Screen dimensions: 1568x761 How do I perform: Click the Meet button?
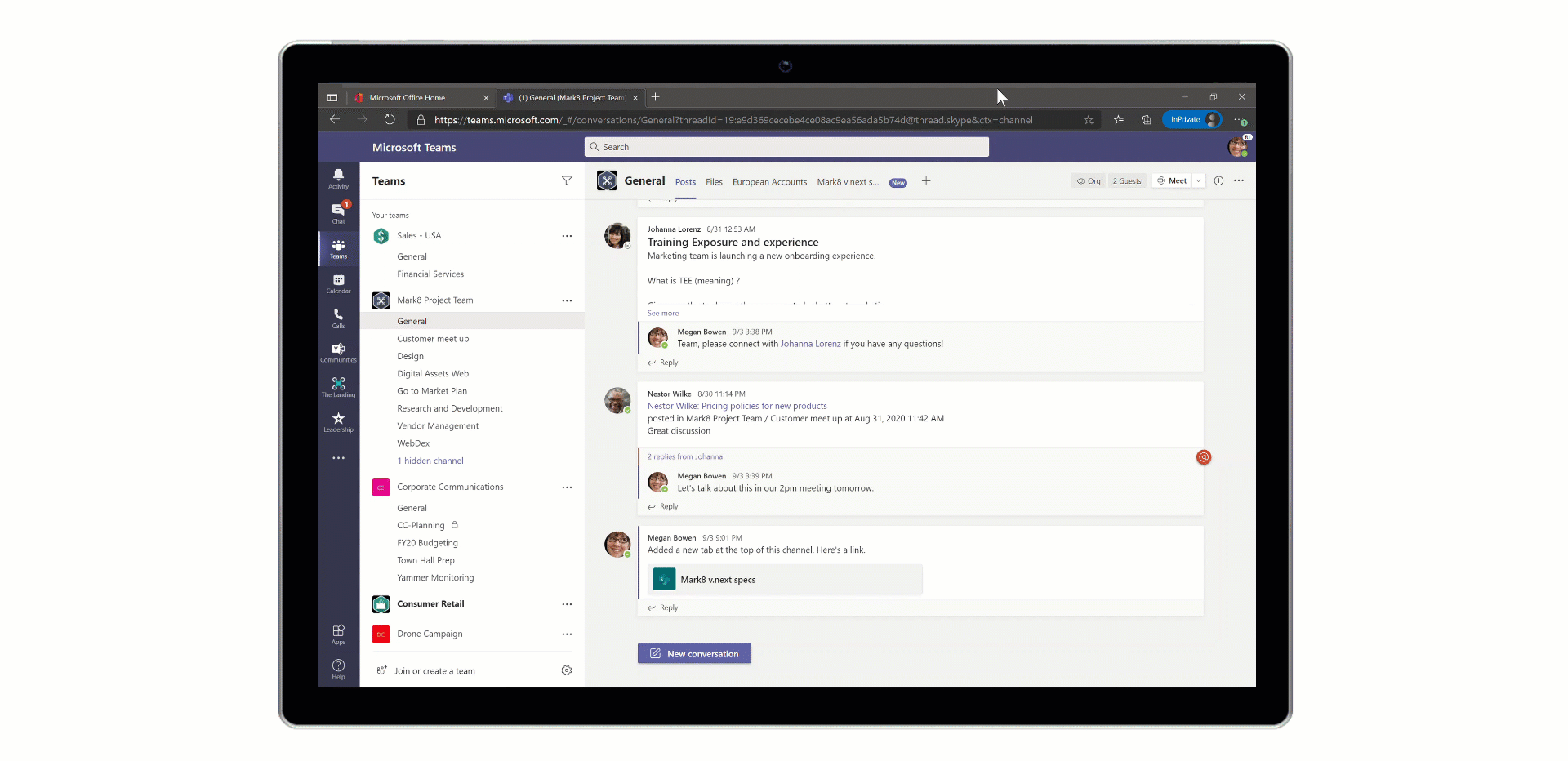click(x=1172, y=181)
